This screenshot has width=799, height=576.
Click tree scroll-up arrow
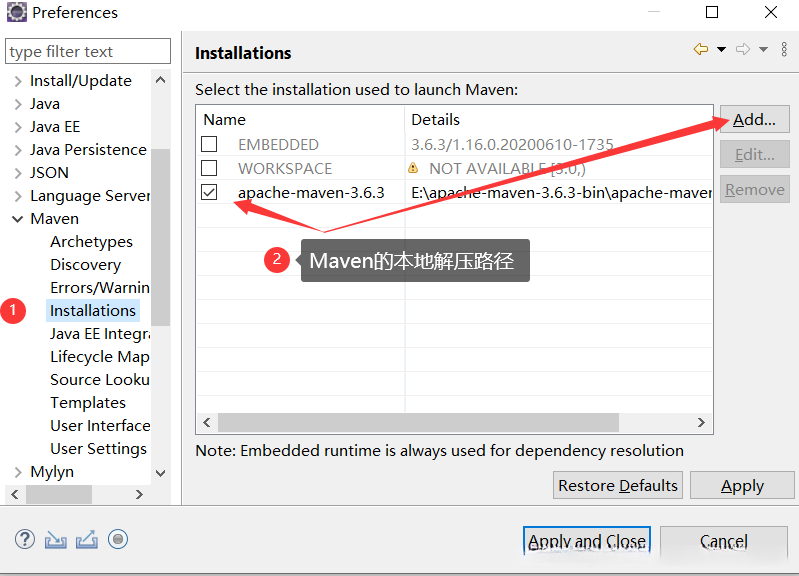coord(161,80)
